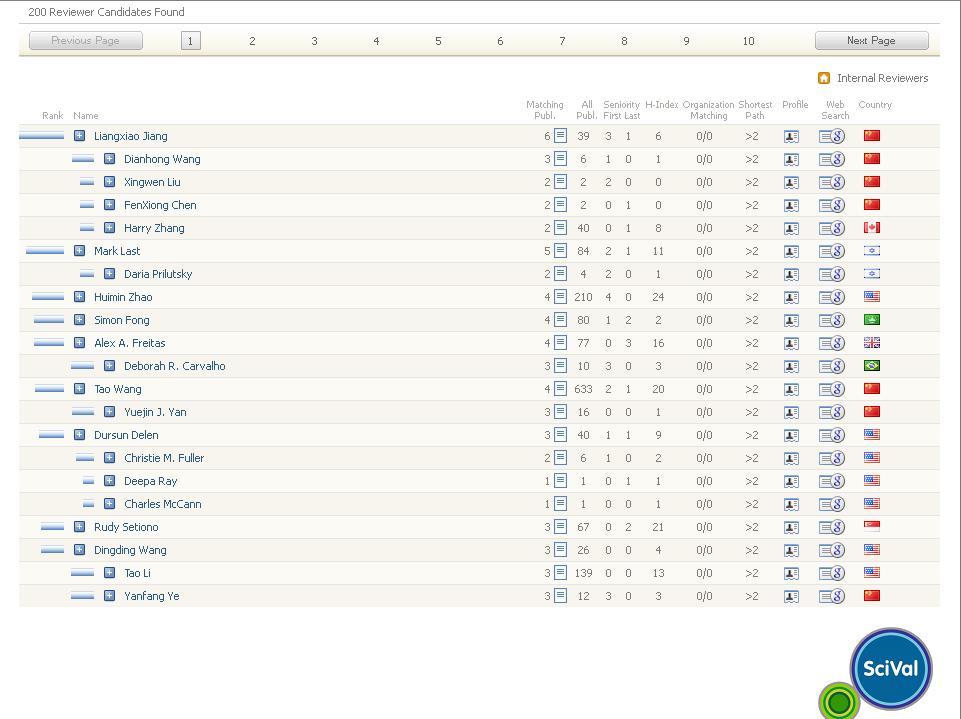Go to results page 2
Viewport: 961px width, 719px height.
point(252,41)
